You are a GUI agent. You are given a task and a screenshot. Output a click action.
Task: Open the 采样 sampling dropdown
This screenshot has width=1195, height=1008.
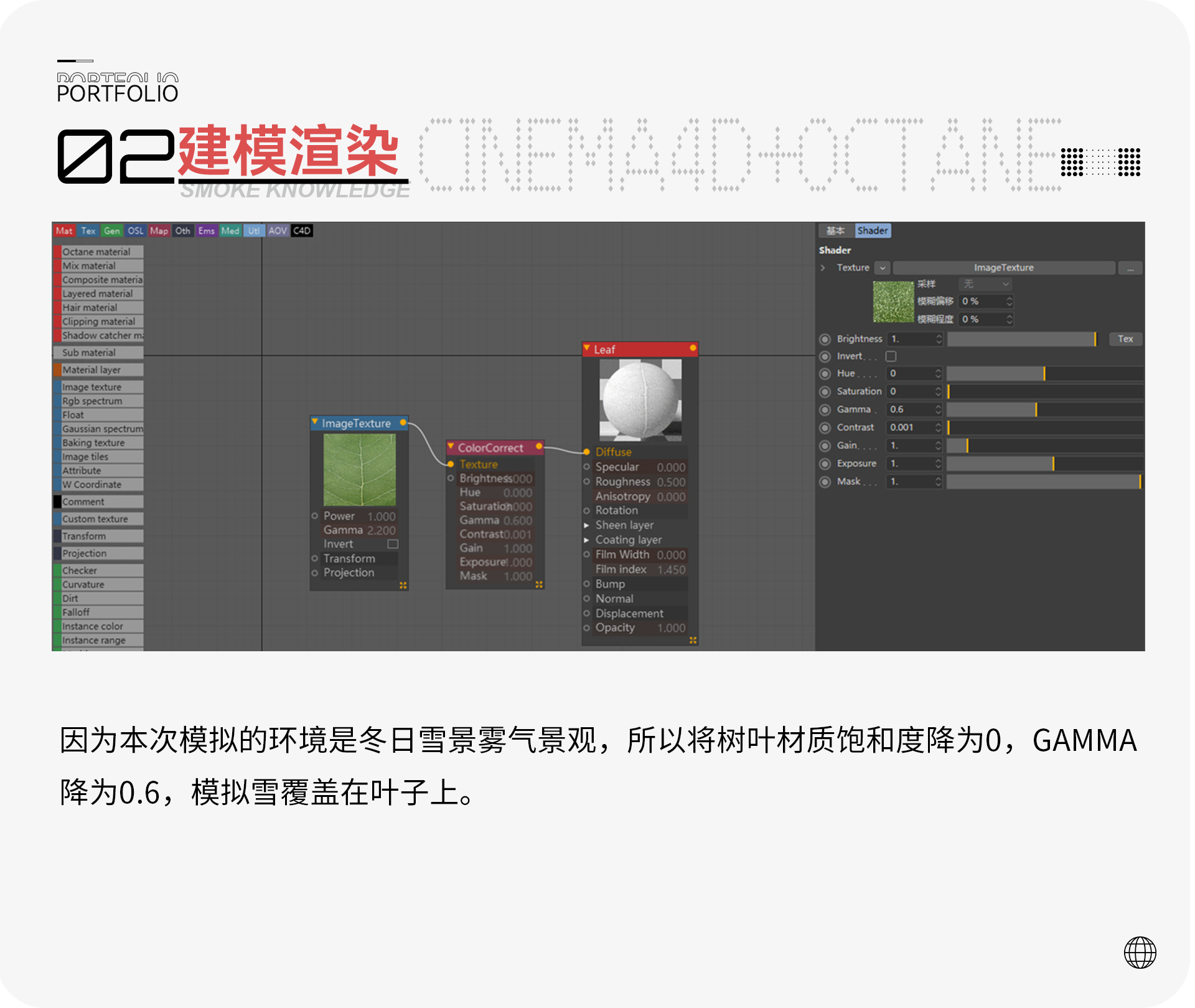(985, 284)
